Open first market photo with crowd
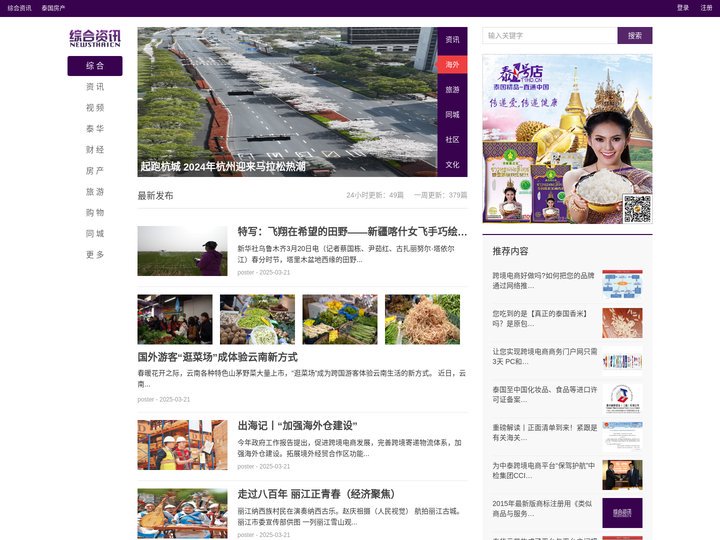This screenshot has width=720, height=540. click(x=175, y=320)
